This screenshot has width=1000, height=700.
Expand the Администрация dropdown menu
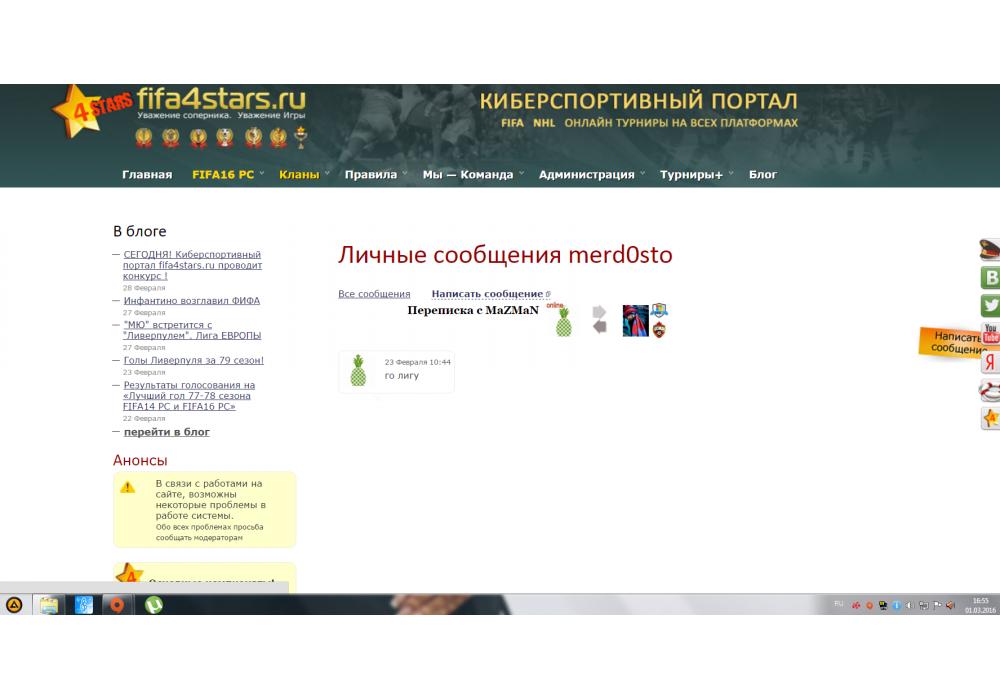pyautogui.click(x=586, y=174)
